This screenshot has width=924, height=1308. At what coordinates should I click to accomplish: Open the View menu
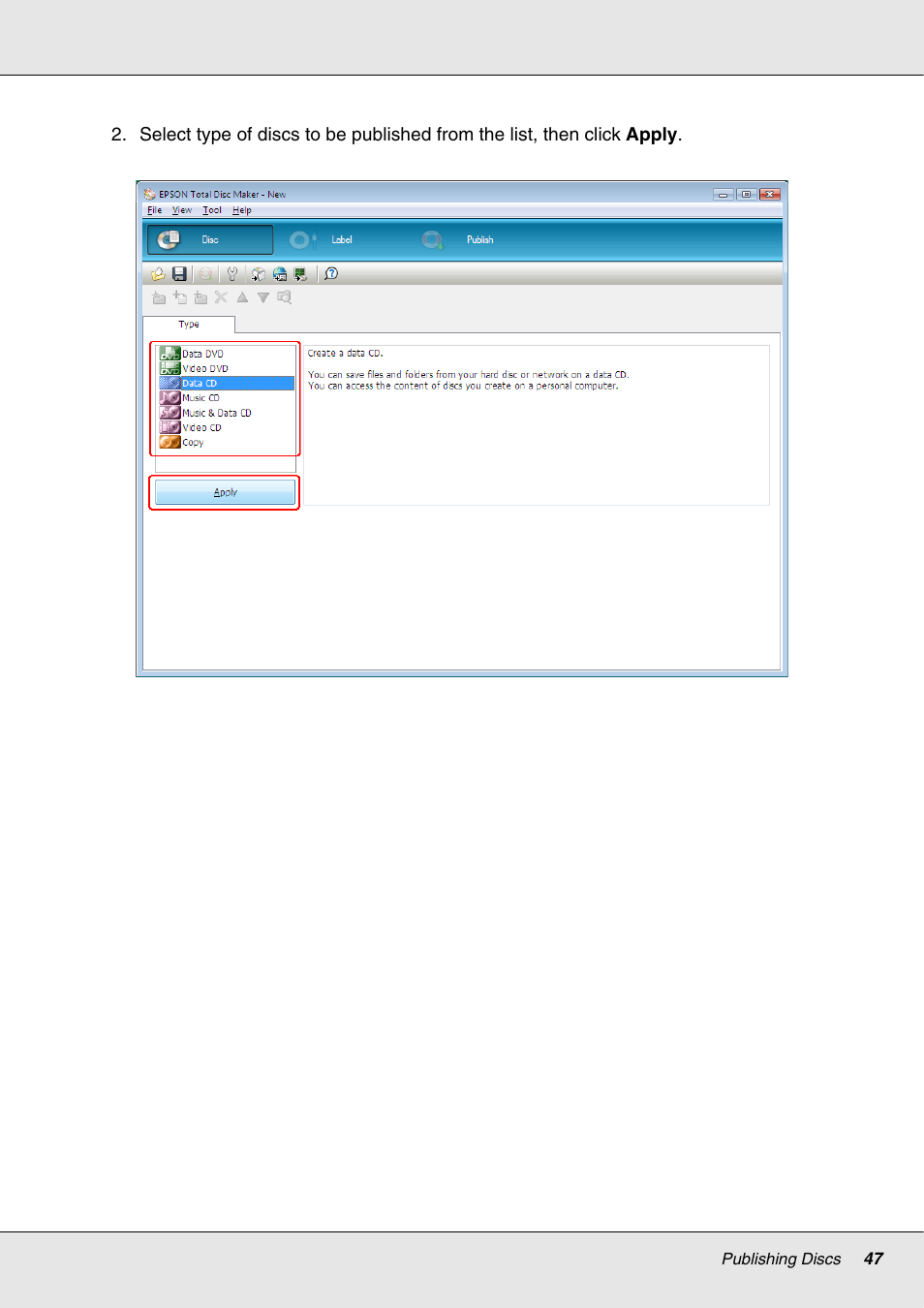point(182,210)
